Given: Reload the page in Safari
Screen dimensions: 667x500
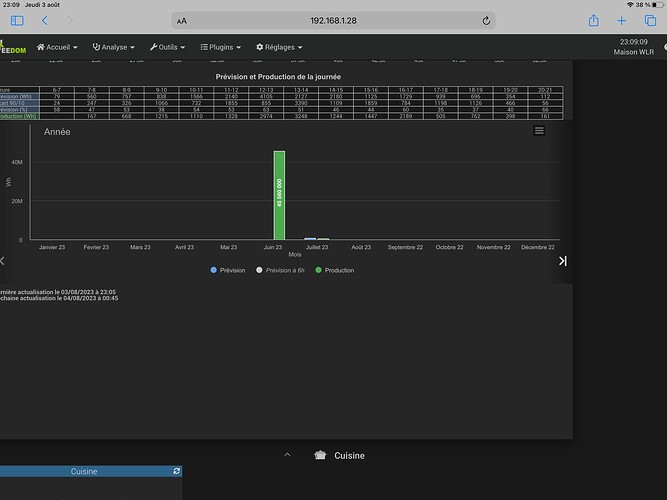Looking at the screenshot, I should point(486,20).
